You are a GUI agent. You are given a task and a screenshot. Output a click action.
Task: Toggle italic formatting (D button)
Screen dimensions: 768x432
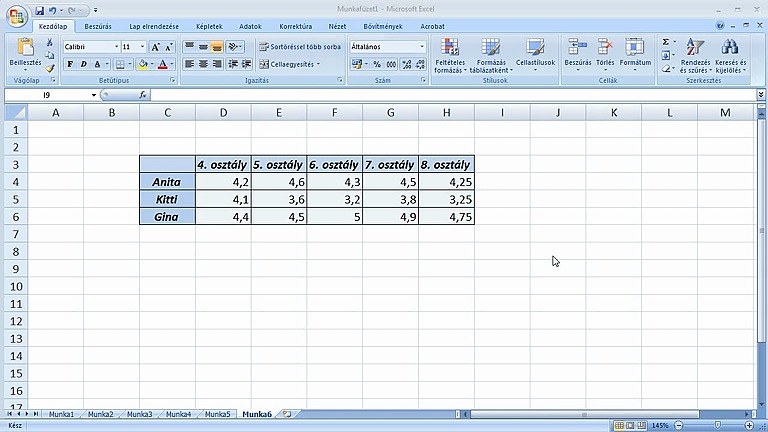pos(84,64)
